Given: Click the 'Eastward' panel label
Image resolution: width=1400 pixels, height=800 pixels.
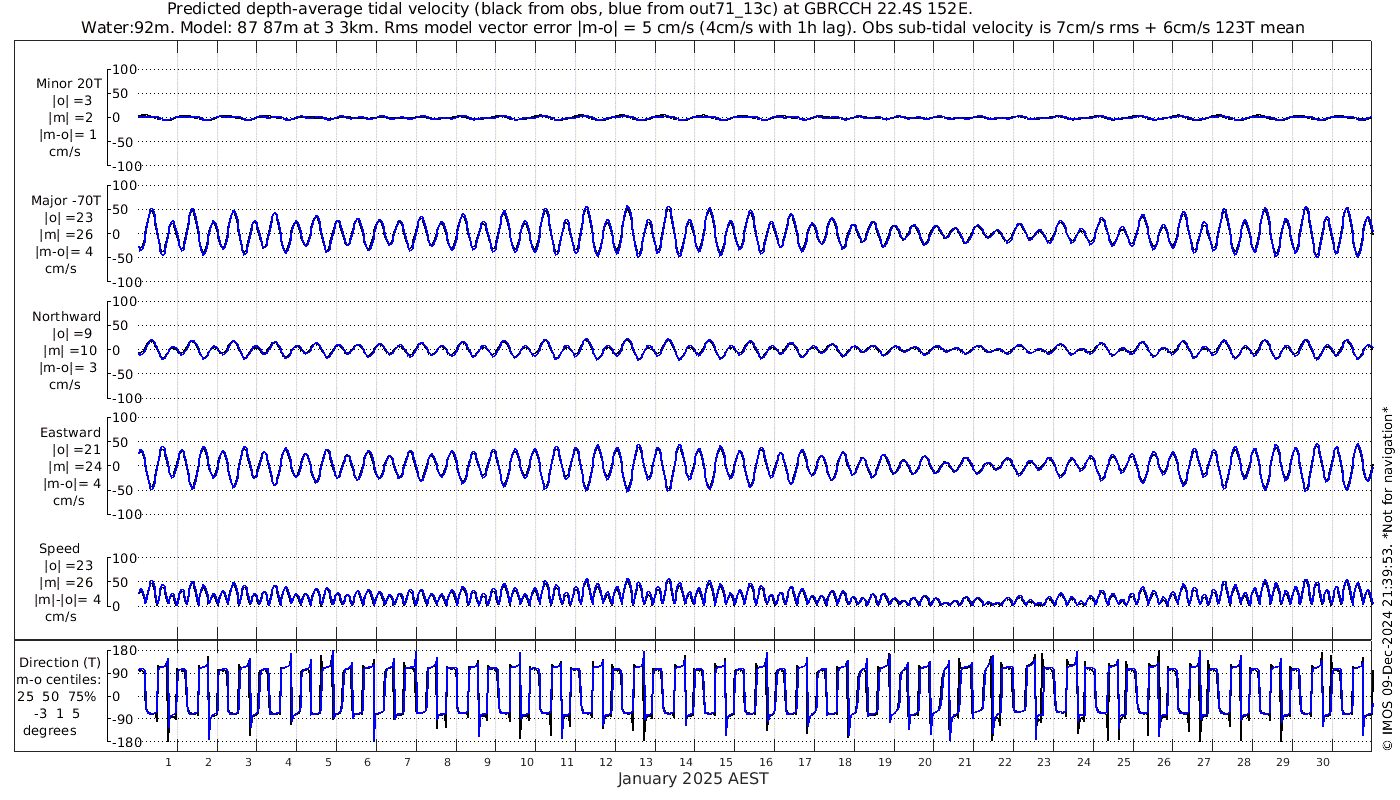Looking at the screenshot, I should click(x=70, y=433).
